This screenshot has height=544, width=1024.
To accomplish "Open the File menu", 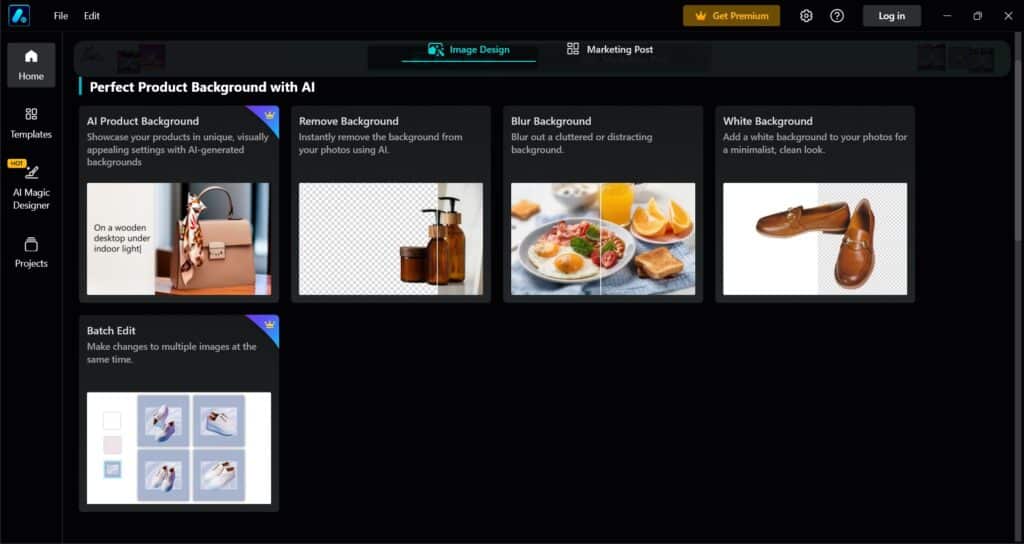I will 61,16.
